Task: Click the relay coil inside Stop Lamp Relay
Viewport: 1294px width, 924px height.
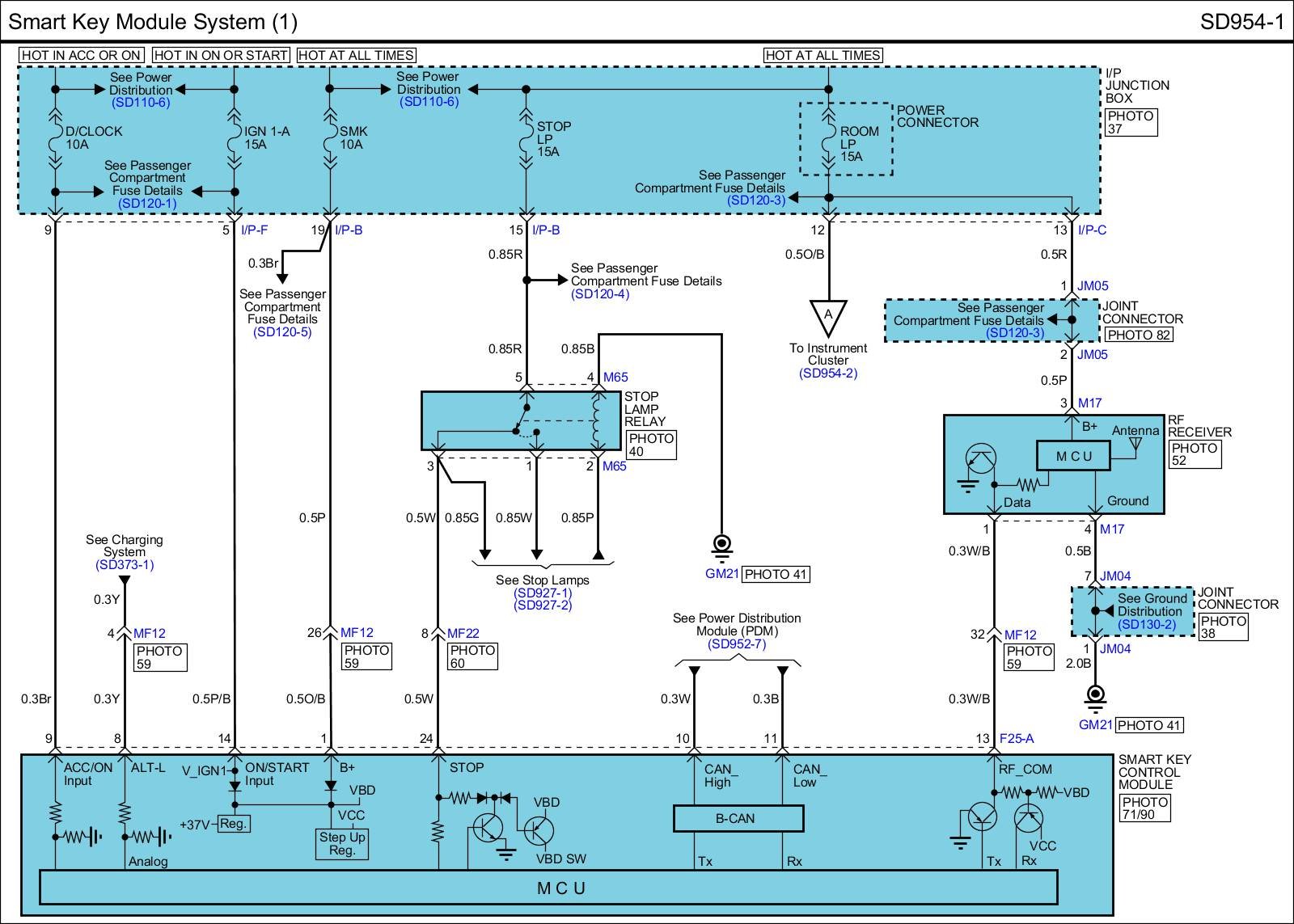Action: [x=598, y=420]
